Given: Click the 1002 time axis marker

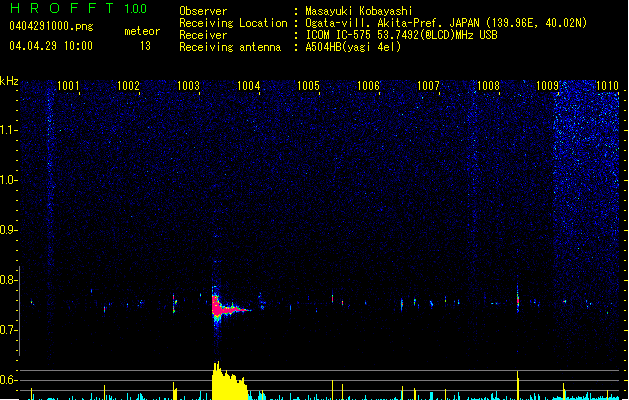Looking at the screenshot, I should 128,86.
